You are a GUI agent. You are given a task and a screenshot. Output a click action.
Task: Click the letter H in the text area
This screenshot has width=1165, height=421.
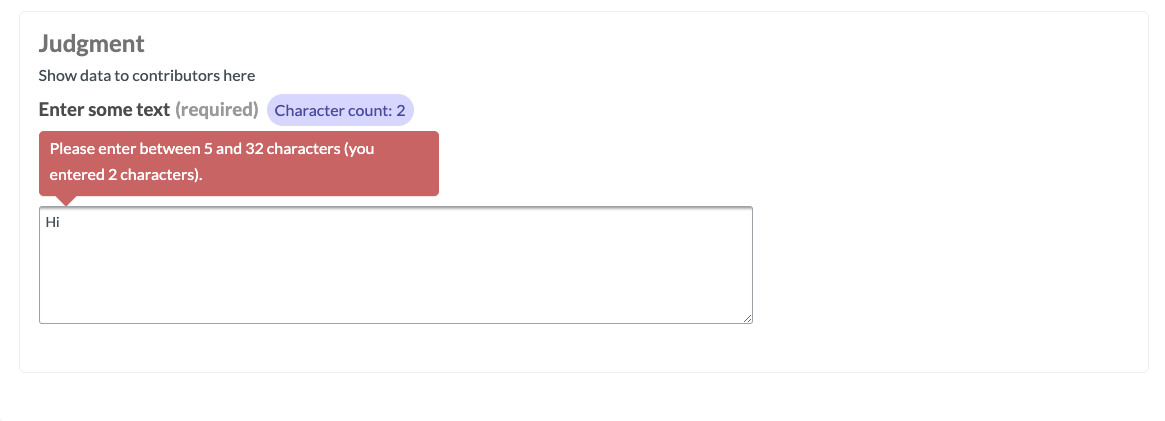coord(51,222)
